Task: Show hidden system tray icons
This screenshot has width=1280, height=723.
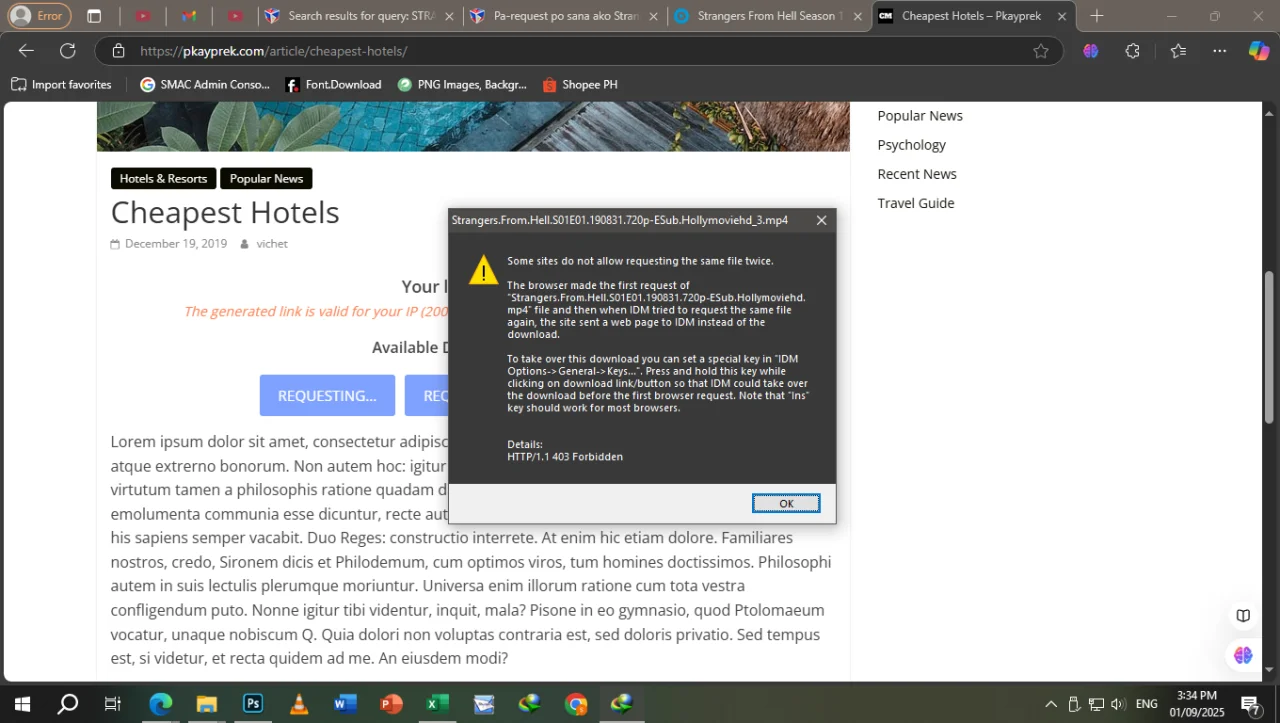Action: click(1051, 704)
